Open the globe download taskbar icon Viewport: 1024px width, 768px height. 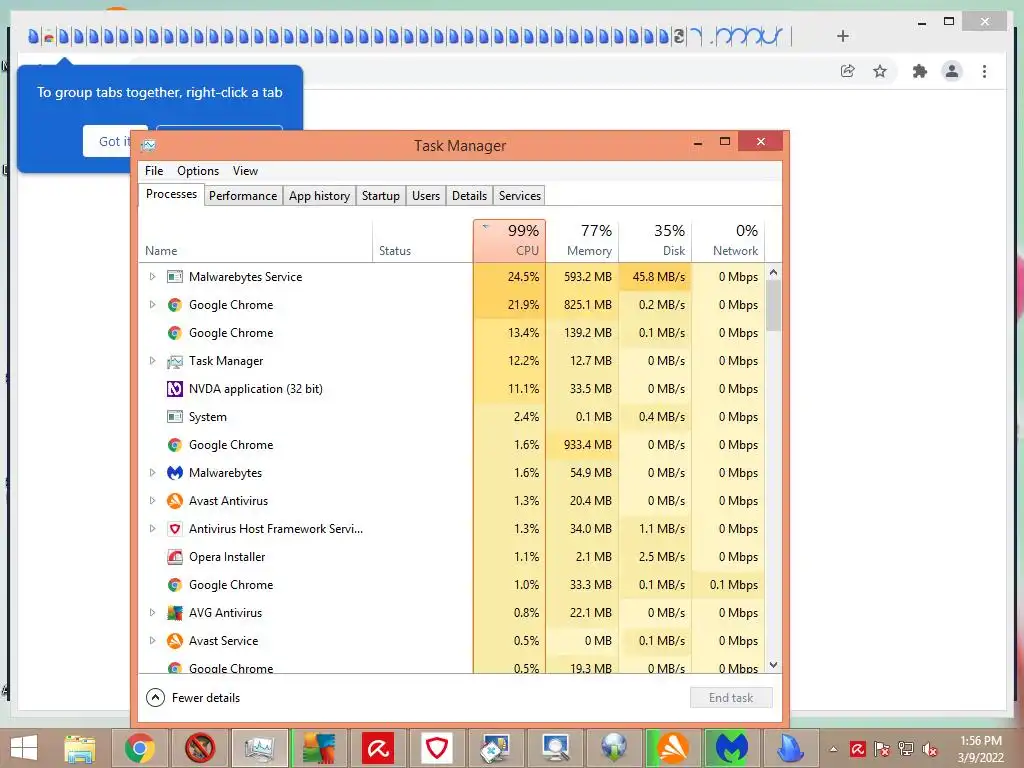[614, 748]
